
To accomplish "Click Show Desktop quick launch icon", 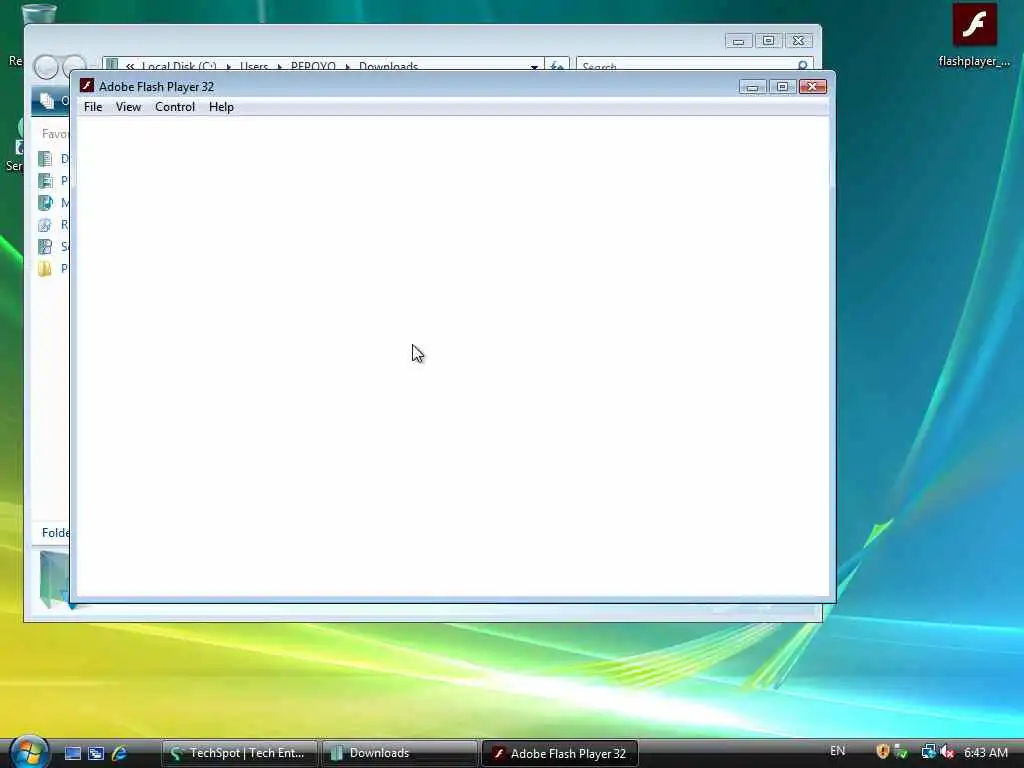I will tap(73, 753).
